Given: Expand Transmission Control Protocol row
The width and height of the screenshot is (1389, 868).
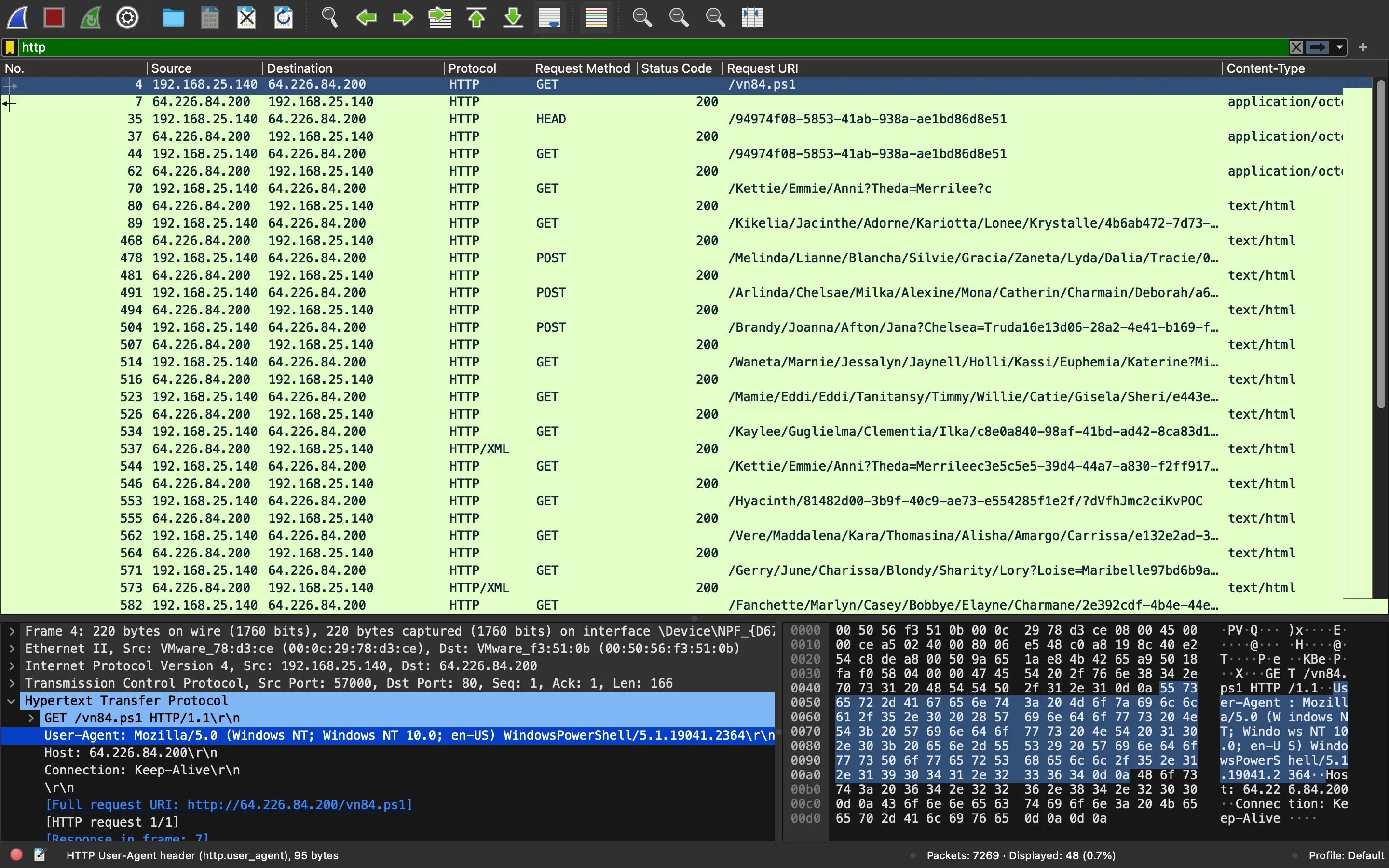Looking at the screenshot, I should 12,683.
